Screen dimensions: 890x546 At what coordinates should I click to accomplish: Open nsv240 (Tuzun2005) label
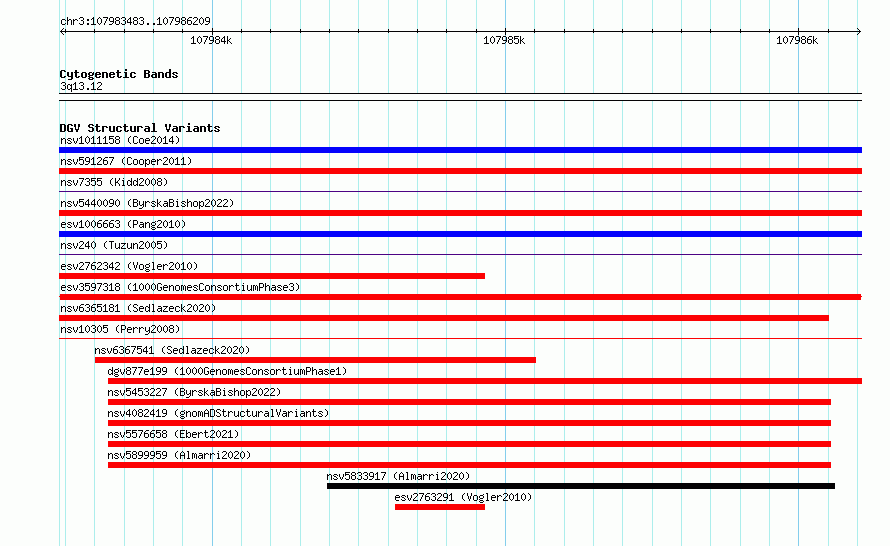pos(114,245)
